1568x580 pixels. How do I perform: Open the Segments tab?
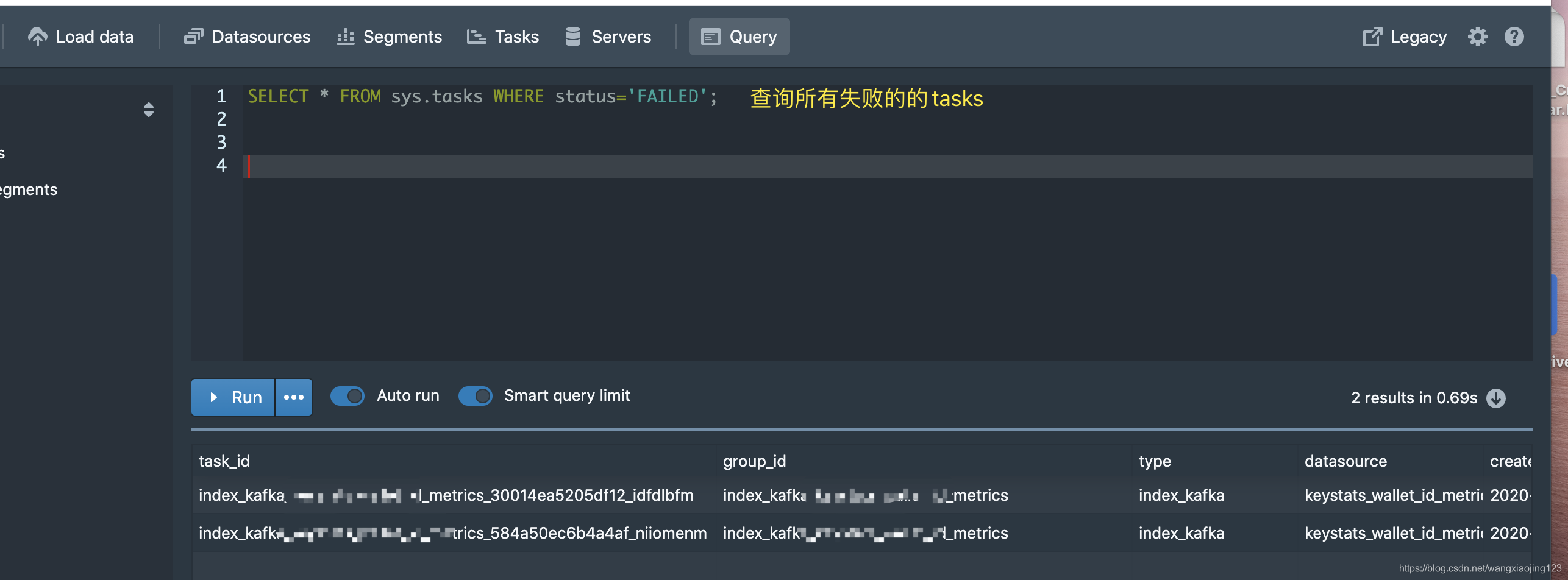pos(390,37)
